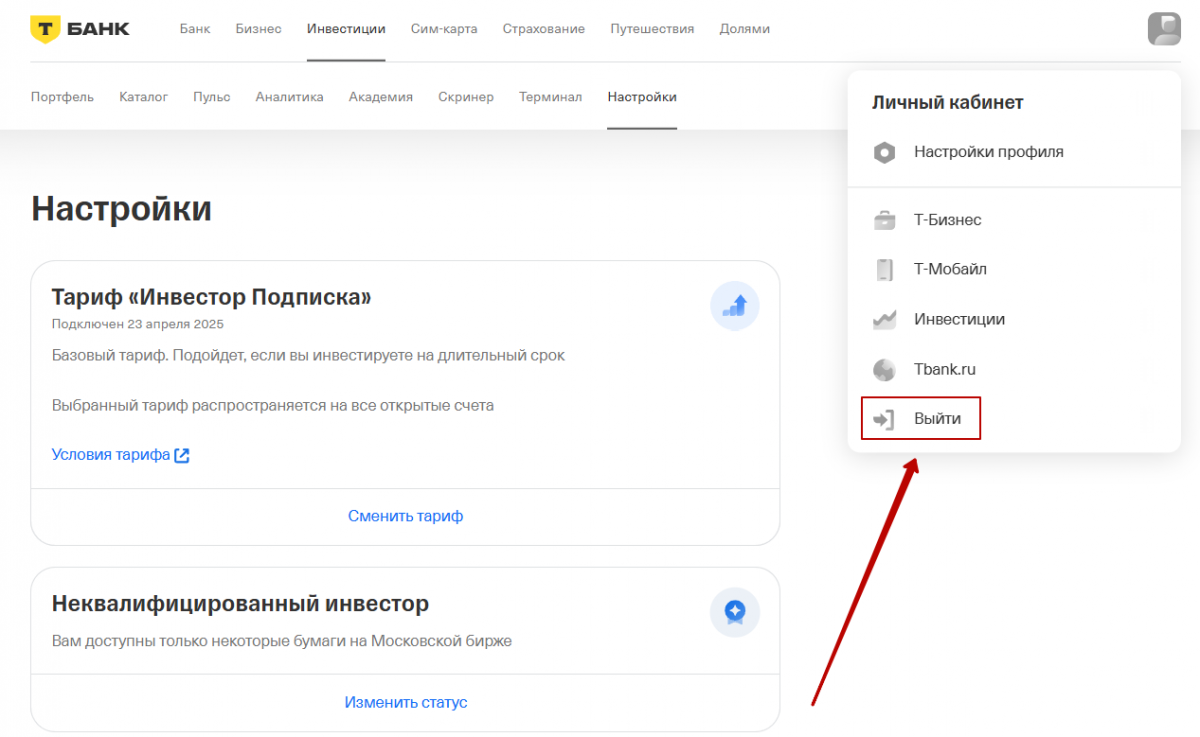
Task: Select Банк in the top navigation
Action: [195, 29]
